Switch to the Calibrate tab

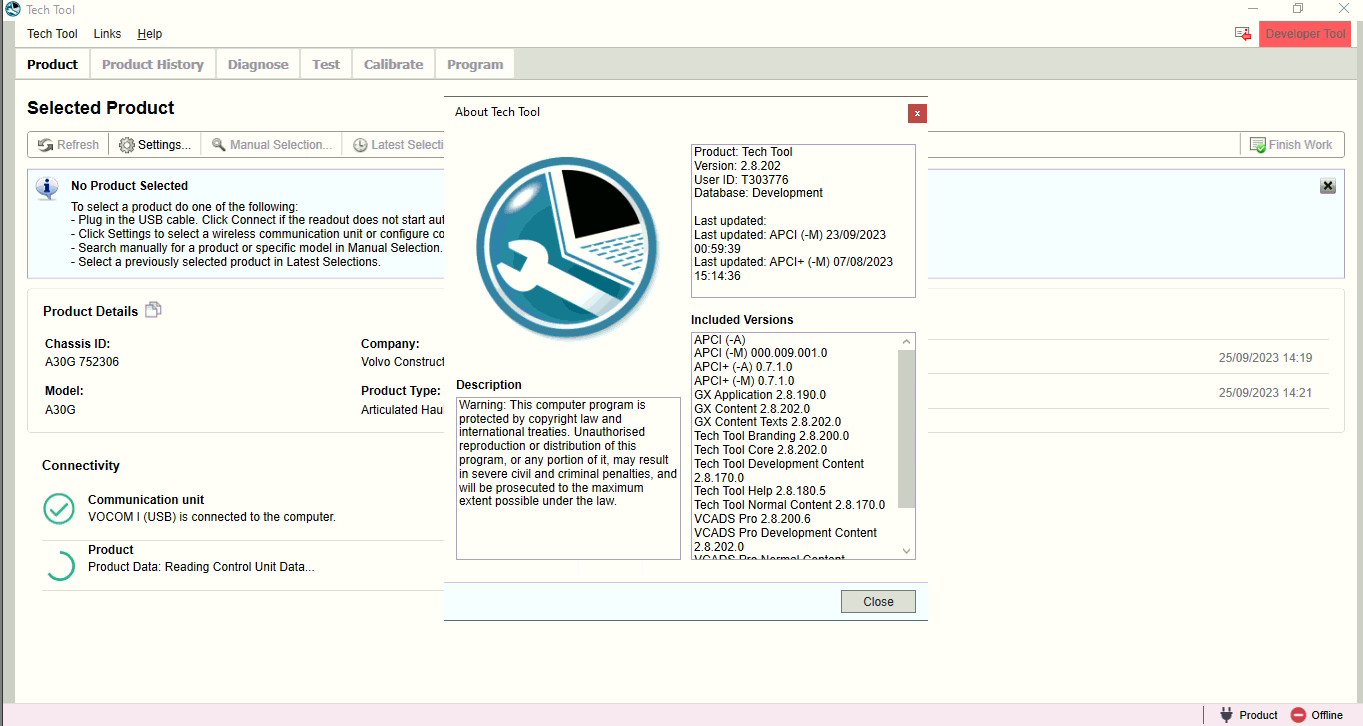pyautogui.click(x=393, y=64)
